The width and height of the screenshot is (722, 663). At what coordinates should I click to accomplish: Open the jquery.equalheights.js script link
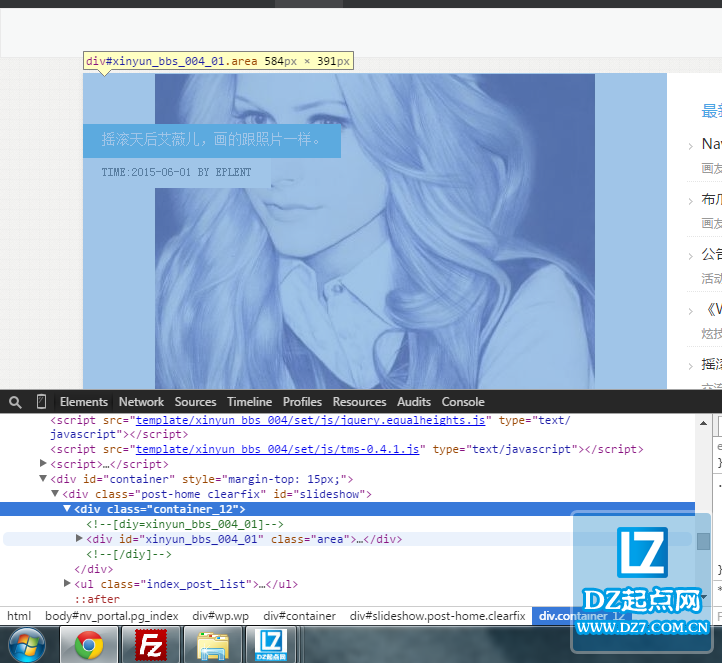click(x=310, y=420)
